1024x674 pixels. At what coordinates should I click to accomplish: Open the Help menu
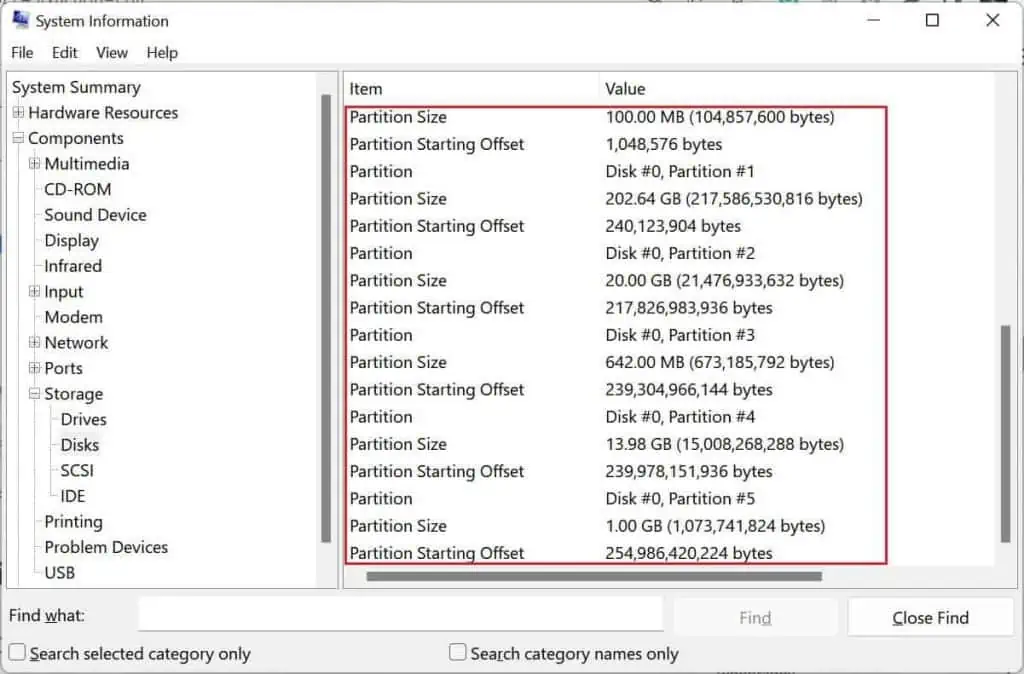coord(162,53)
